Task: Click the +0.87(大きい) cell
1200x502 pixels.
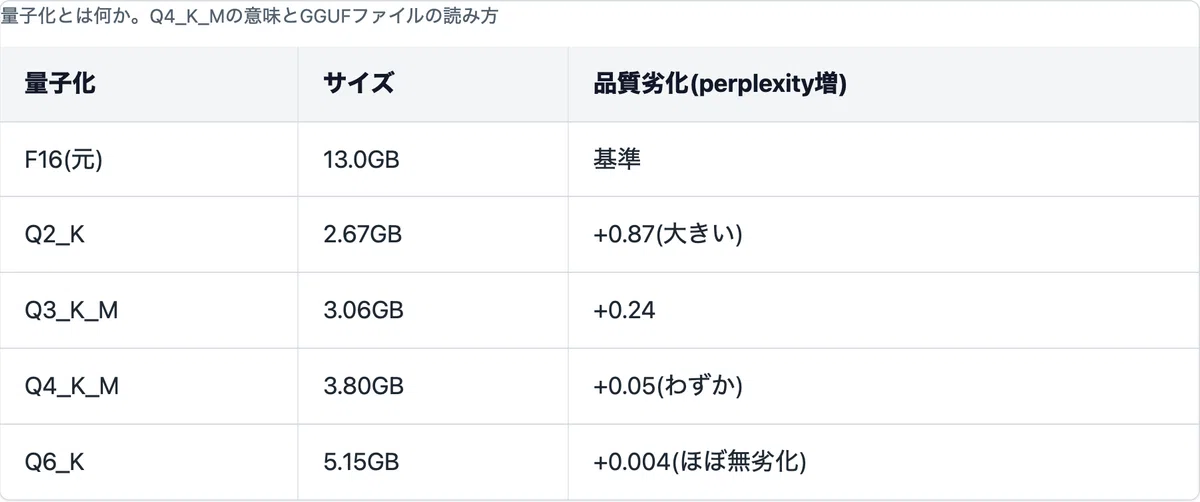Action: coord(668,234)
